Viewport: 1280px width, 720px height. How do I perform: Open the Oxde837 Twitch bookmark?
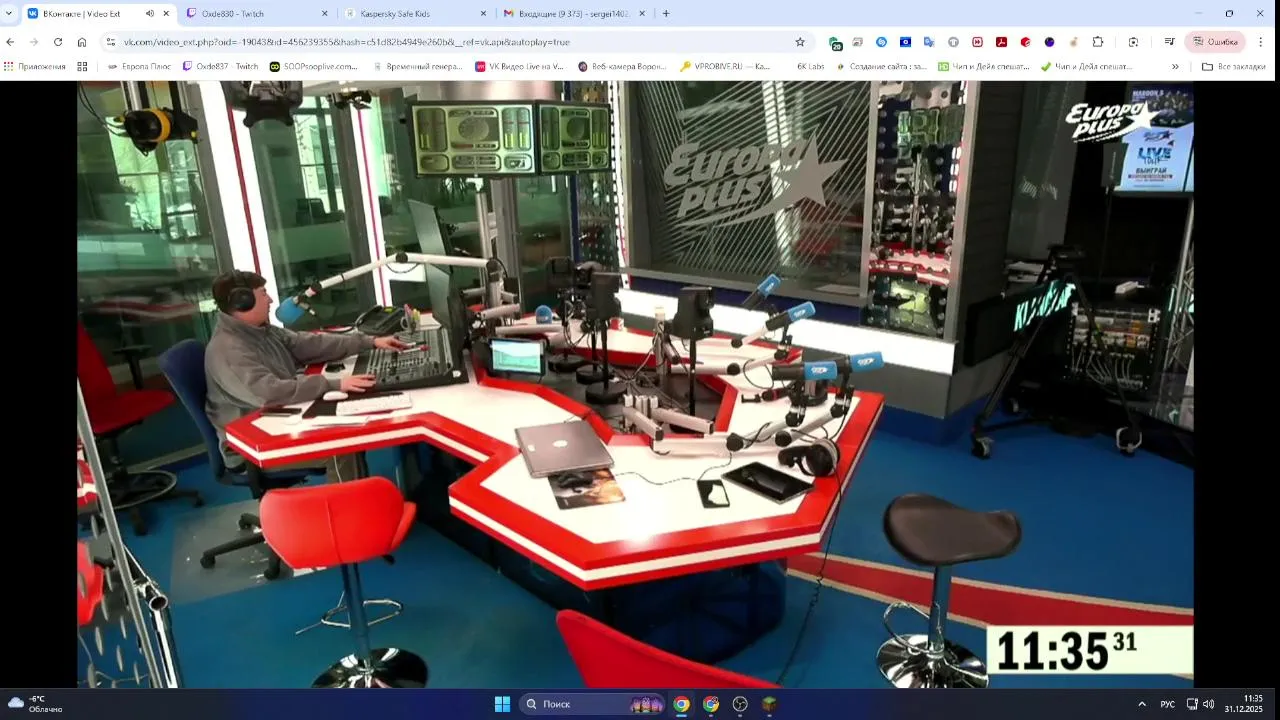coord(220,67)
